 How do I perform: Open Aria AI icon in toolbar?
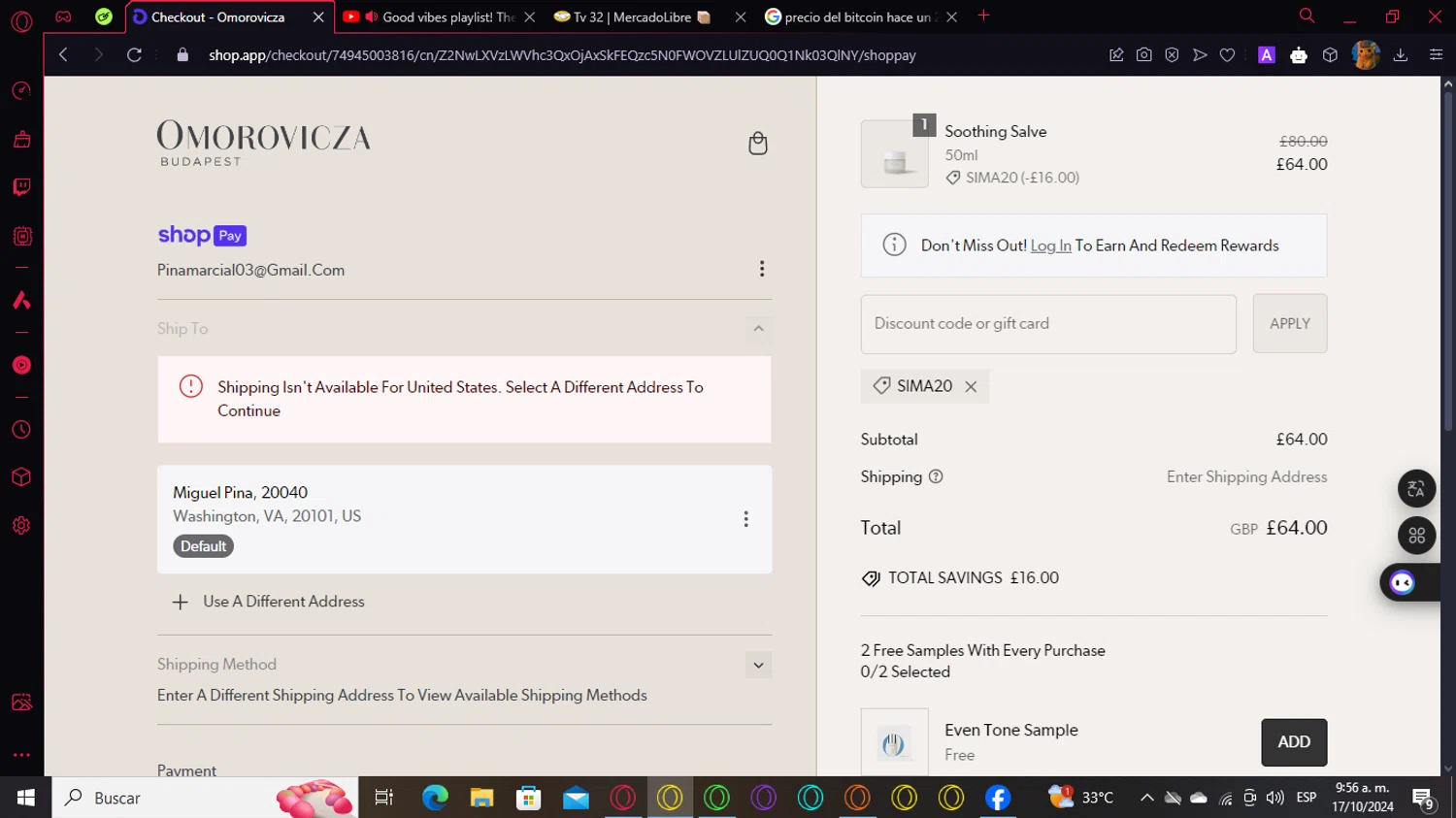[1266, 55]
